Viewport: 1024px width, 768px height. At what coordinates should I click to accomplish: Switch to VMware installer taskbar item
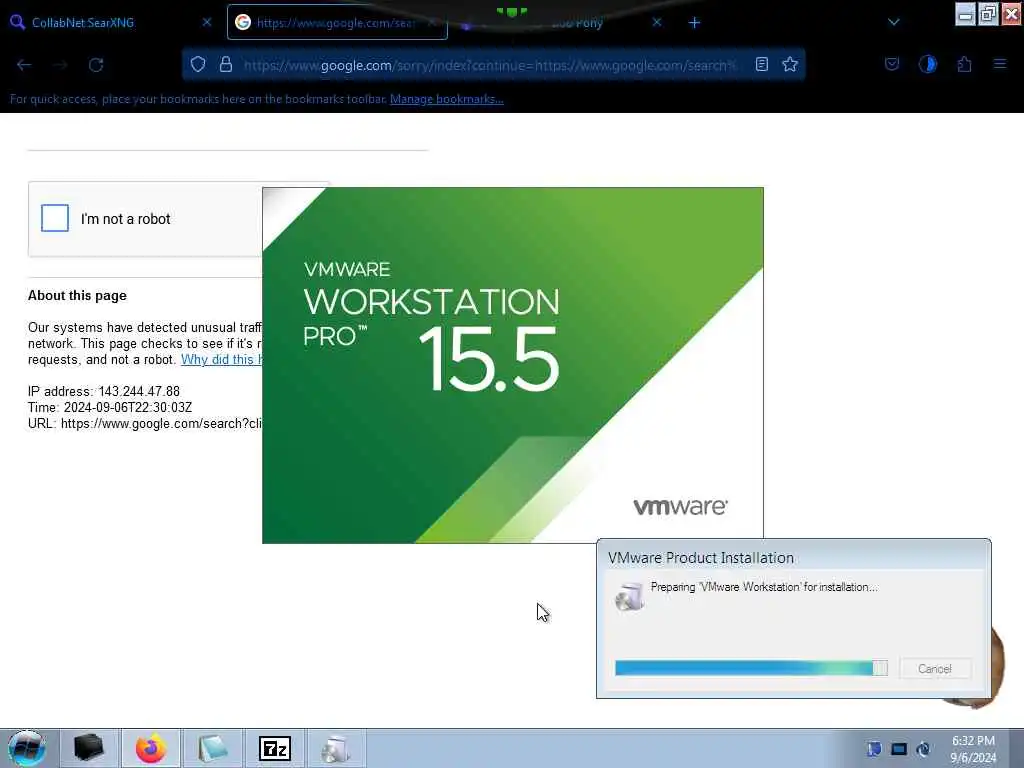[x=336, y=748]
